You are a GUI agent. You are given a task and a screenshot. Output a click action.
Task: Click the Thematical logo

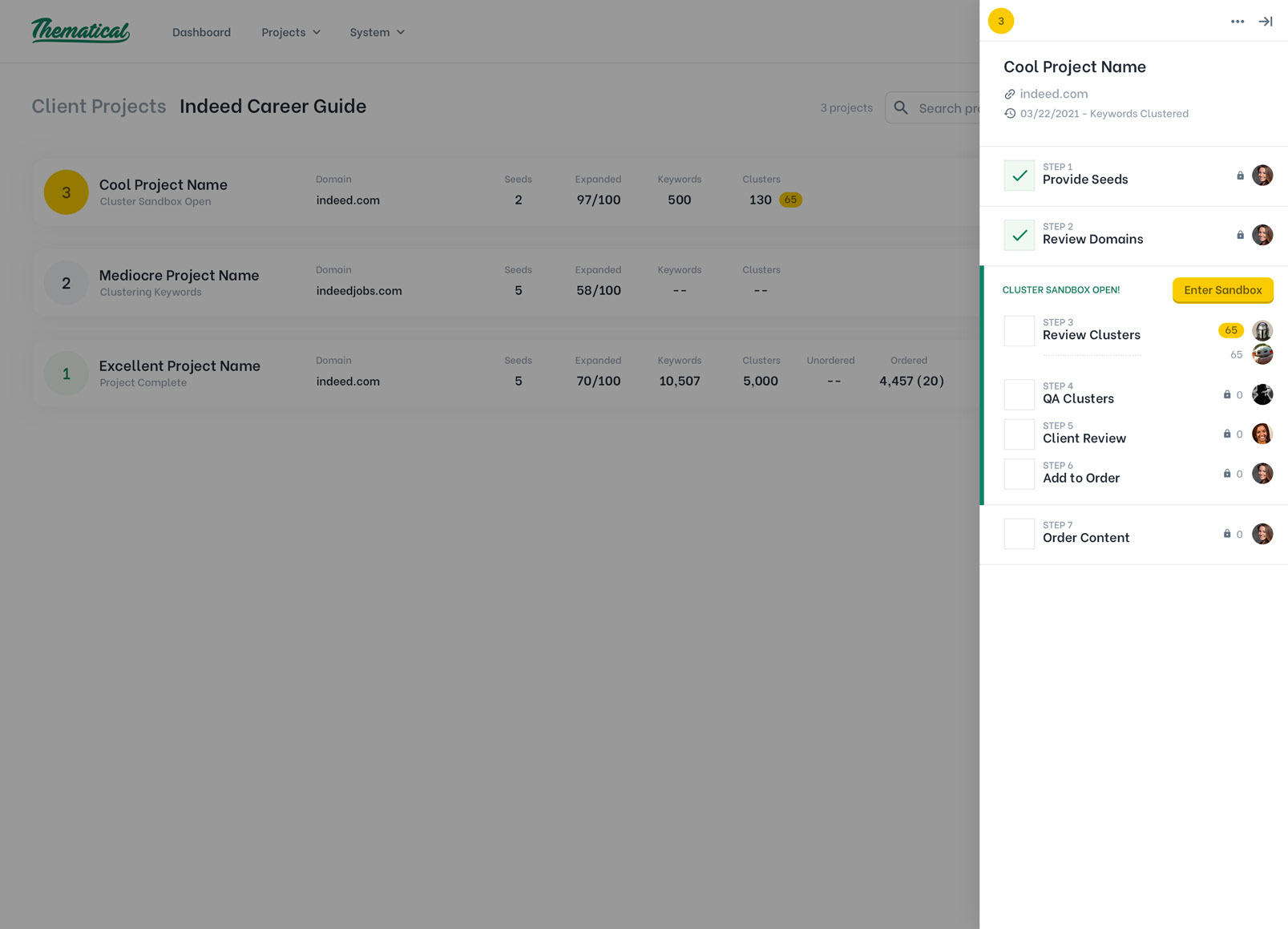pyautogui.click(x=80, y=30)
